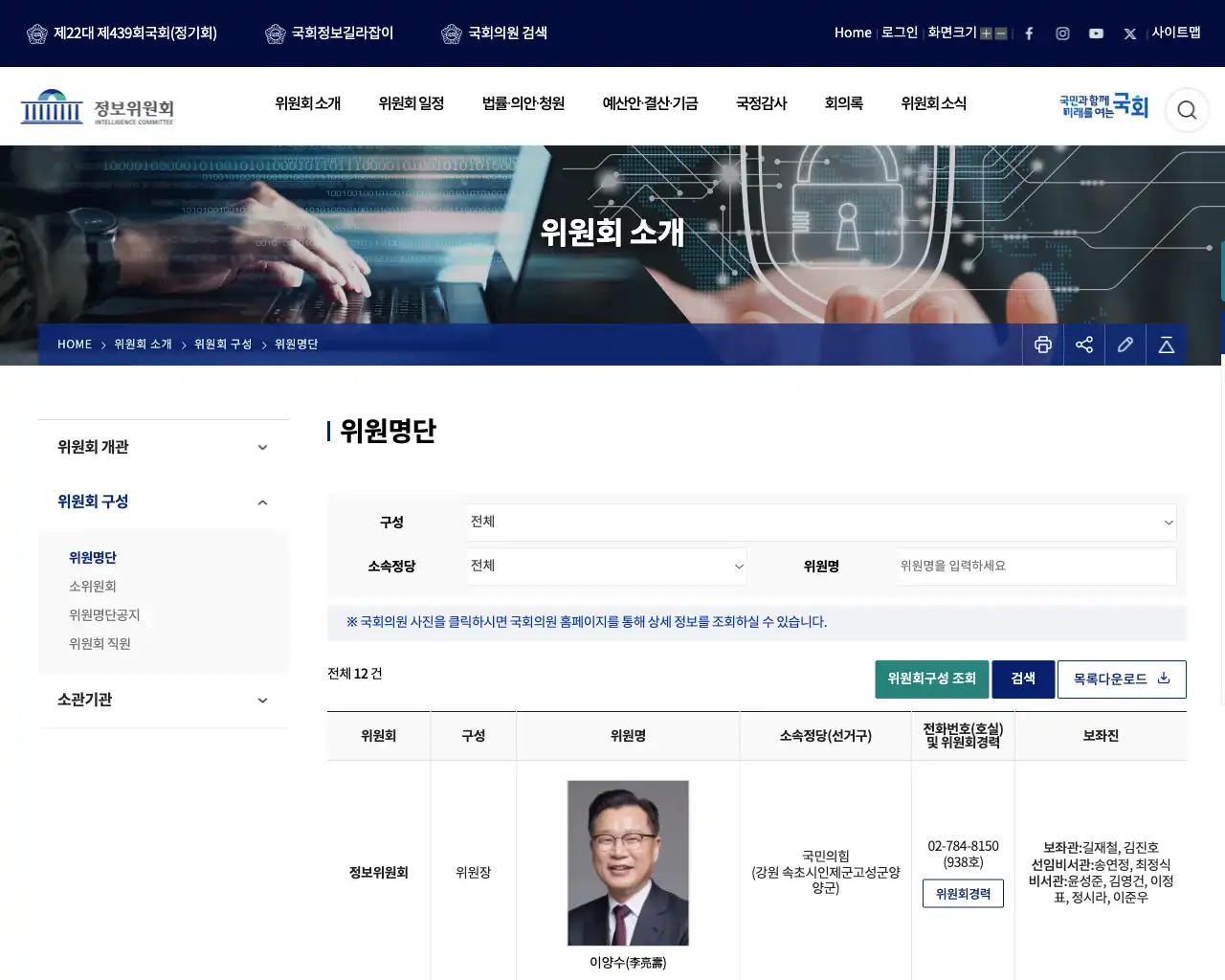Open the 구성 dropdown set to 전체
This screenshot has height=980, width=1225.
[821, 522]
